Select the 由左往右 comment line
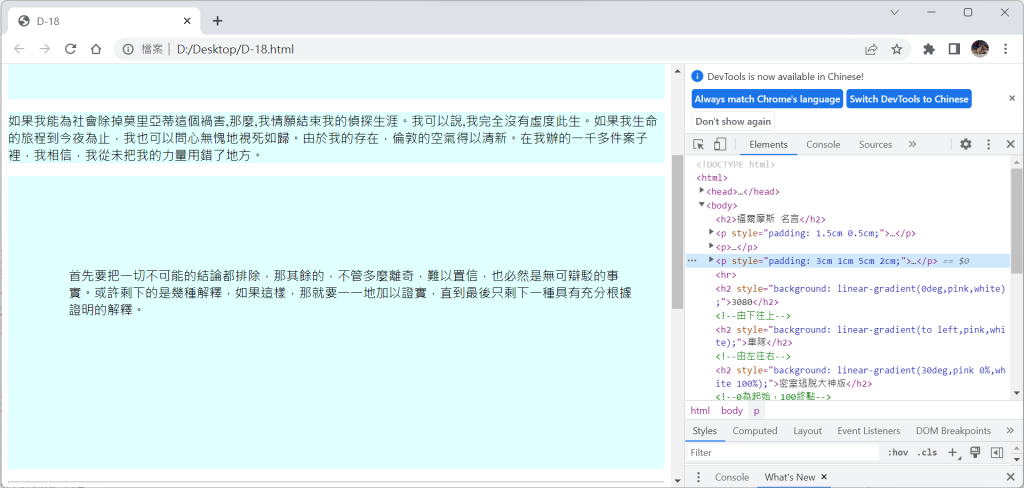This screenshot has width=1024, height=488. pyautogui.click(x=753, y=356)
